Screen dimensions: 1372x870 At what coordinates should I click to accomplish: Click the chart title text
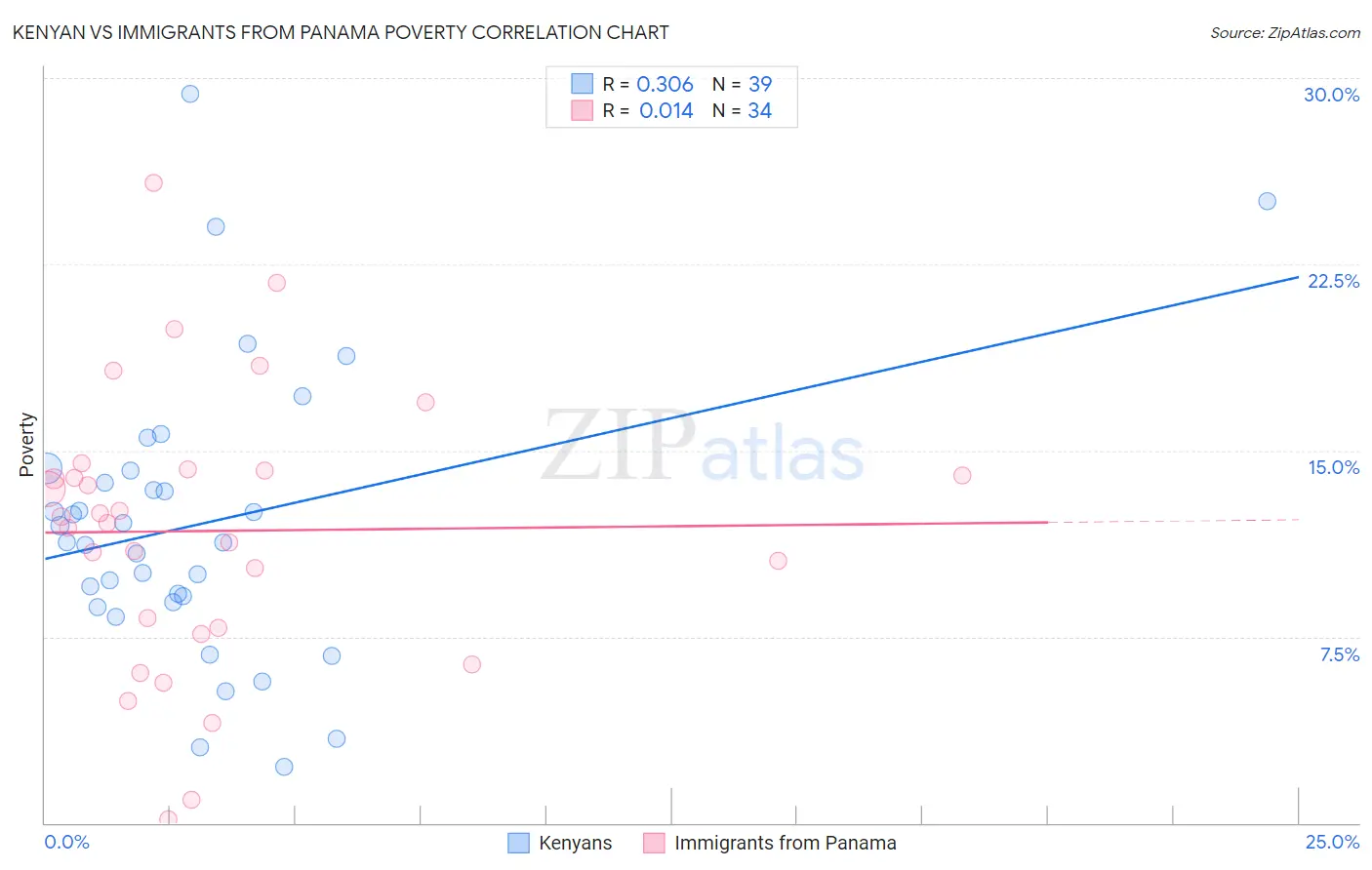(x=341, y=32)
